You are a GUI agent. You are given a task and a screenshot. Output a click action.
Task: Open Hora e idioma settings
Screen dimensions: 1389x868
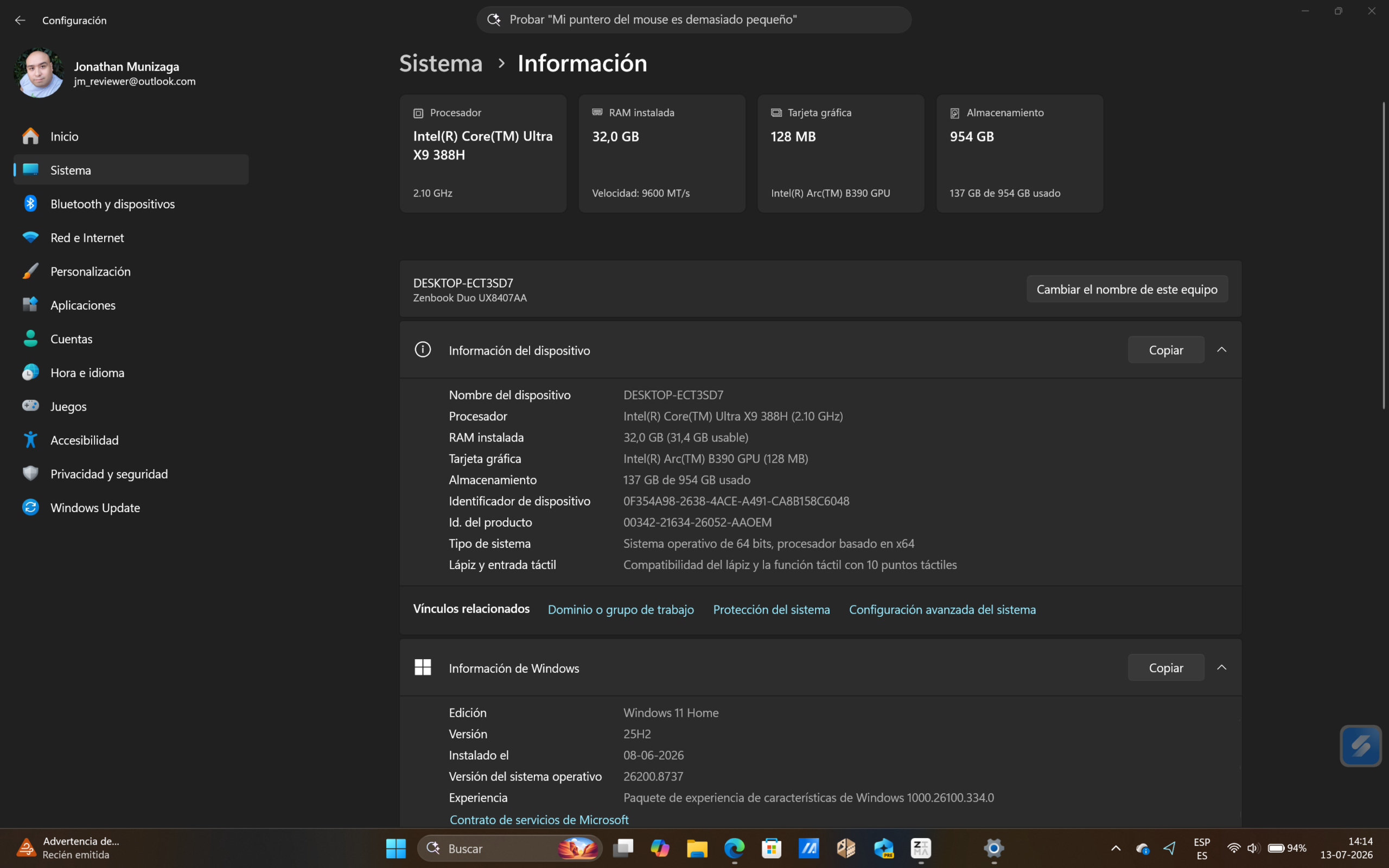131,373
